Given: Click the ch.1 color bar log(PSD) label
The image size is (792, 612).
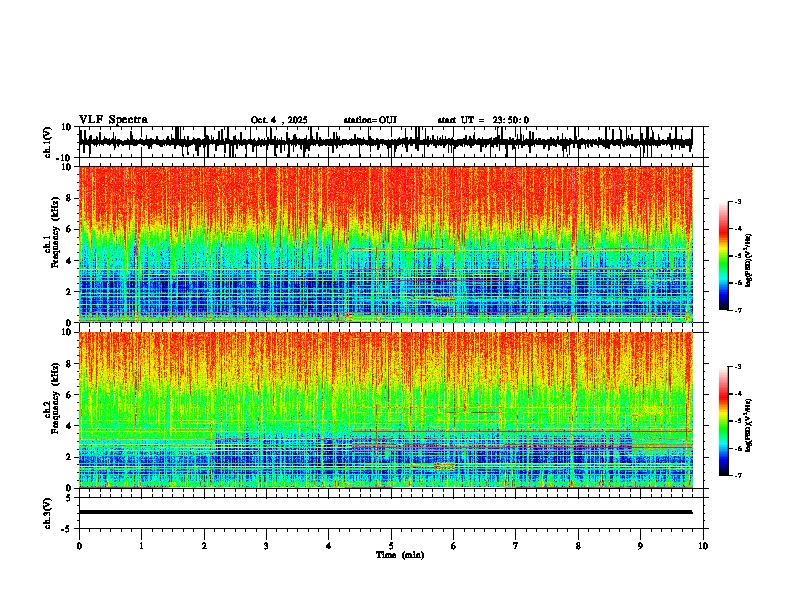Looking at the screenshot, I should 749,261.
